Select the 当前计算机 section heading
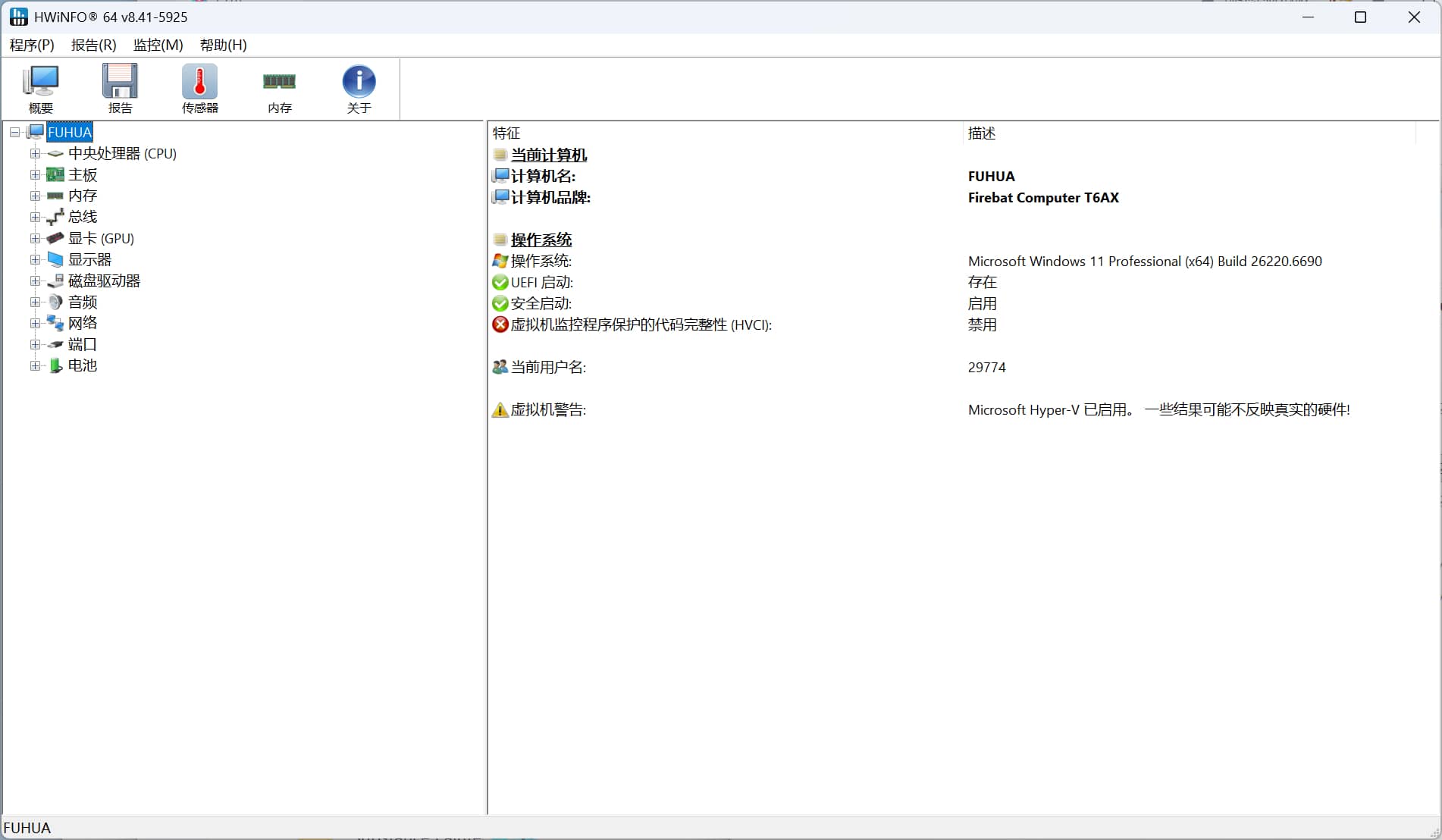Viewport: 1442px width, 840px height. (549, 155)
